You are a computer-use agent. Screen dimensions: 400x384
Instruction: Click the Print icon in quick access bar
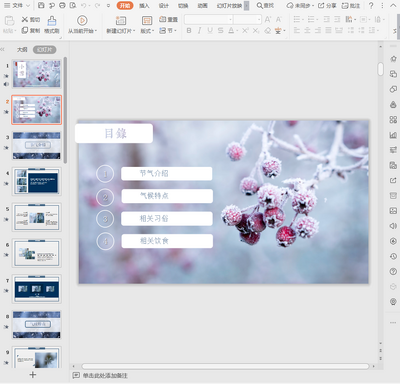click(62, 5)
